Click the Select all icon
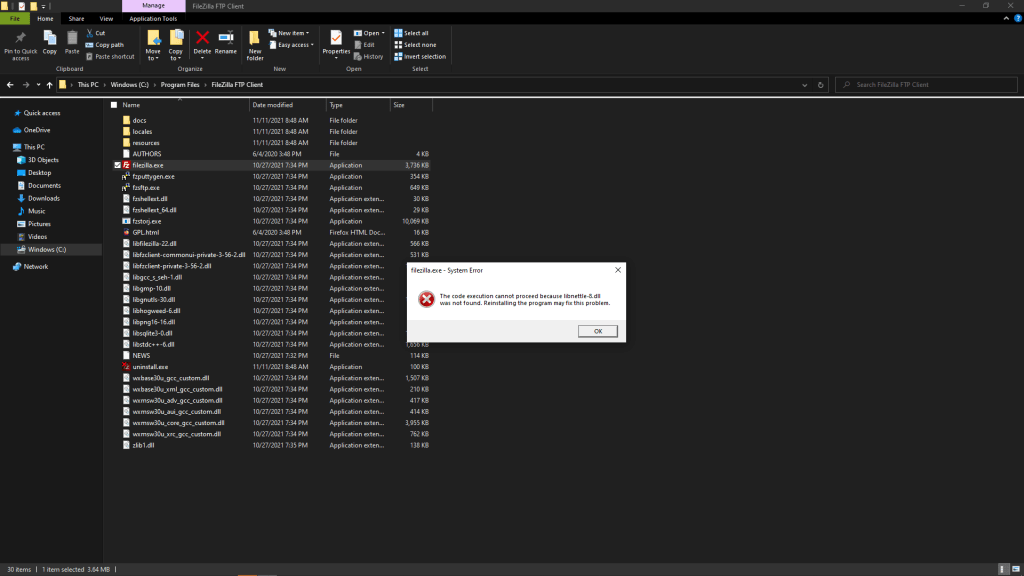This screenshot has width=1024, height=576. [398, 33]
